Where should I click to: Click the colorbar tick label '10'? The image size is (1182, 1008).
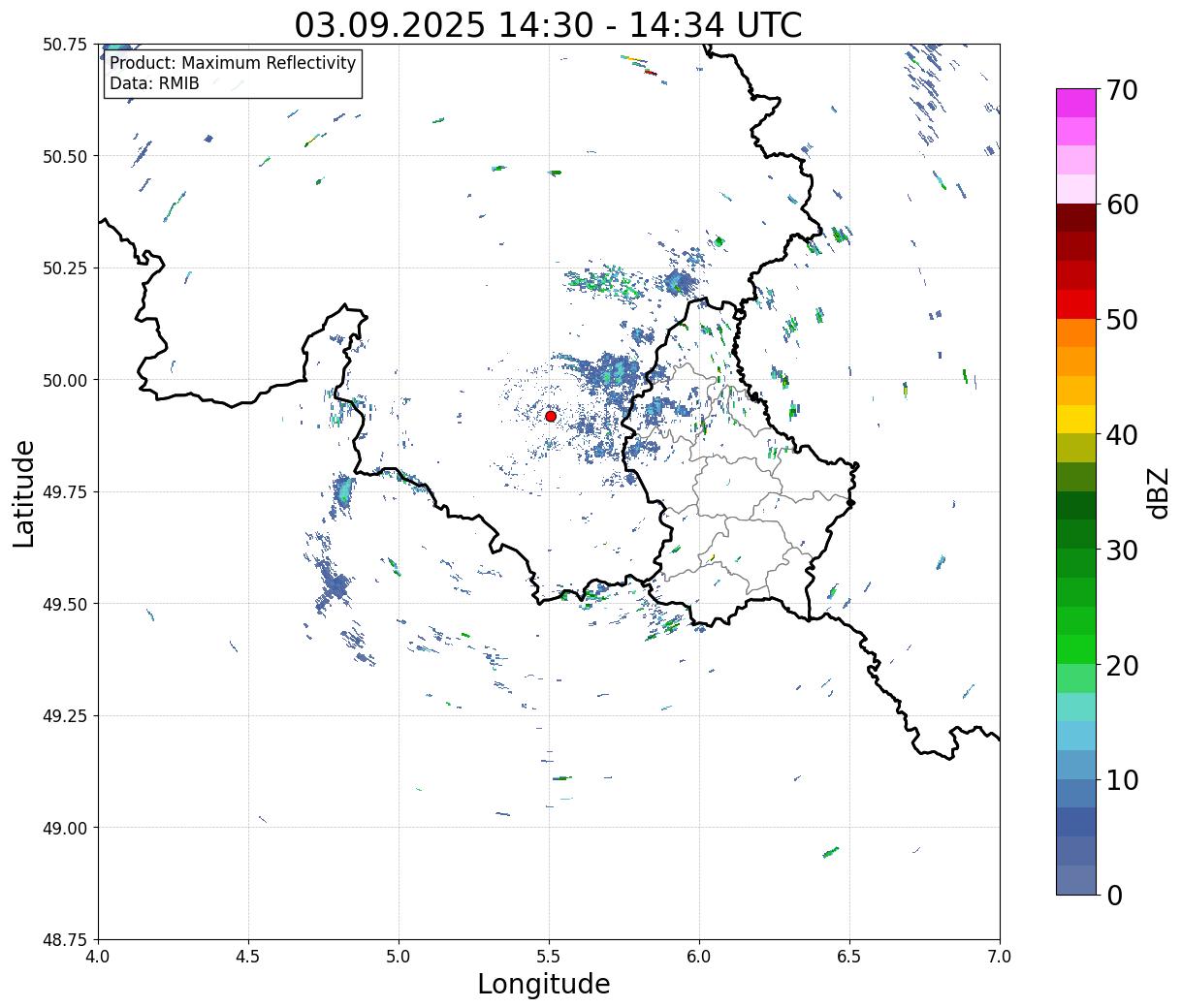pyautogui.click(x=1122, y=780)
